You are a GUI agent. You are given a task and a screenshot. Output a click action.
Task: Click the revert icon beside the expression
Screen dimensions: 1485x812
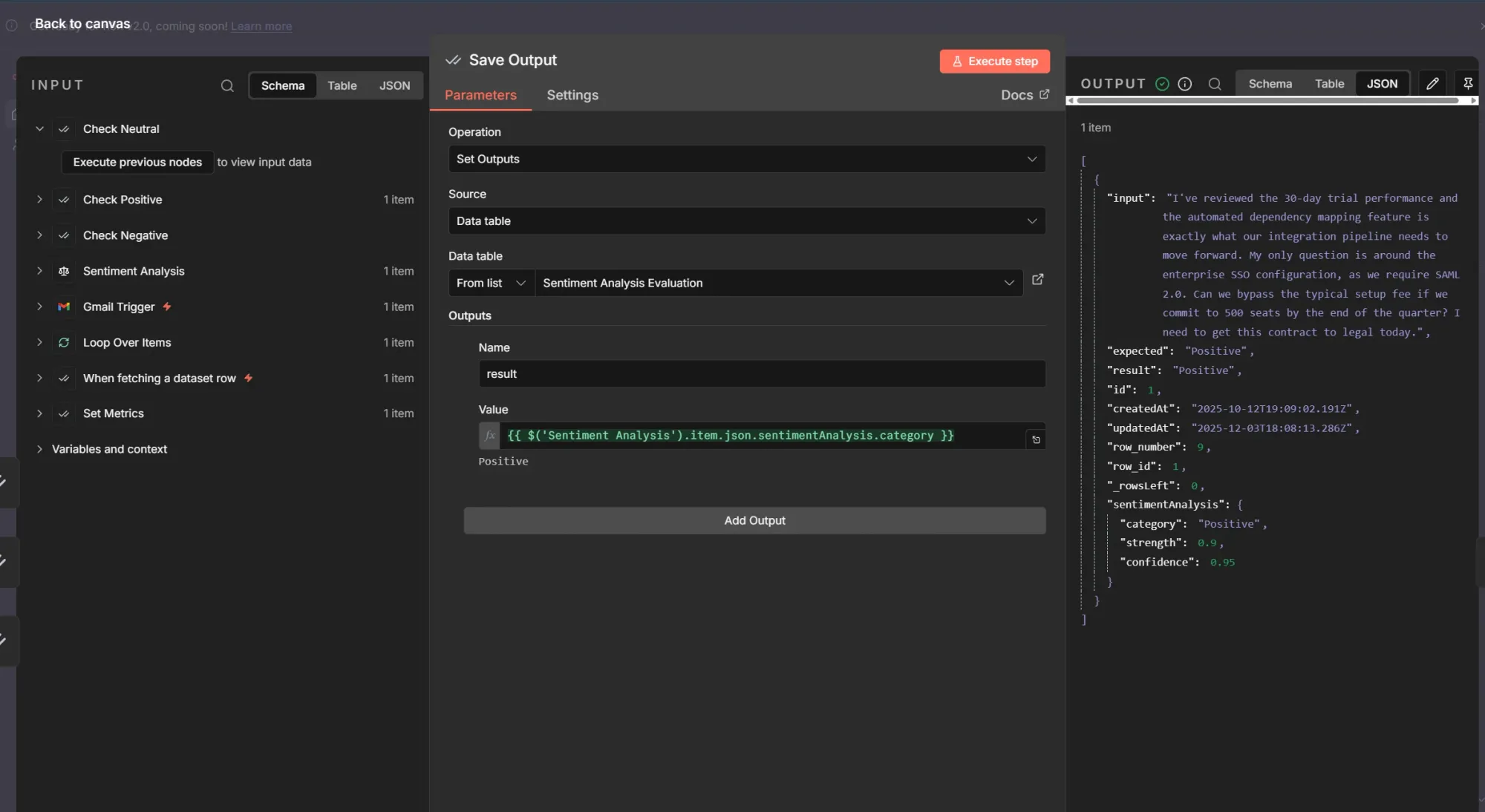click(x=1036, y=439)
